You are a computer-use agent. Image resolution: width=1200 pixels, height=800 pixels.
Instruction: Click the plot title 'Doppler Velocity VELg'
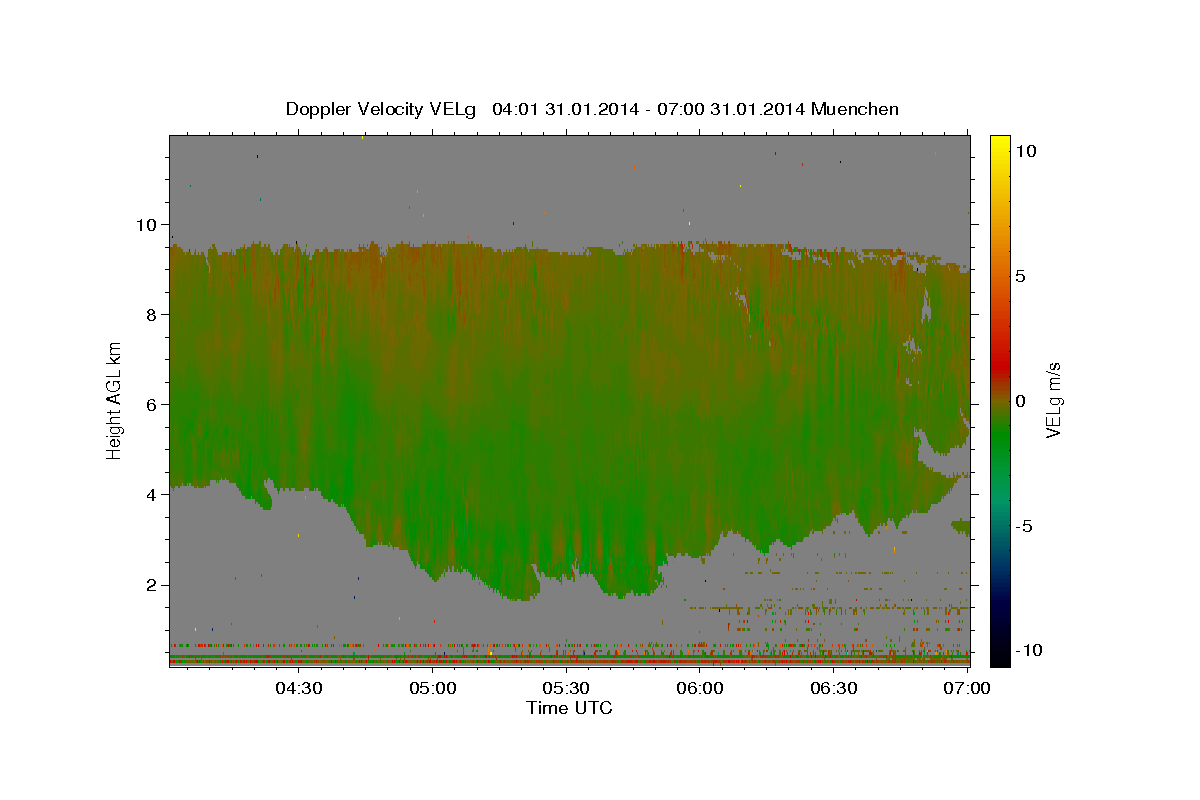(x=381, y=109)
